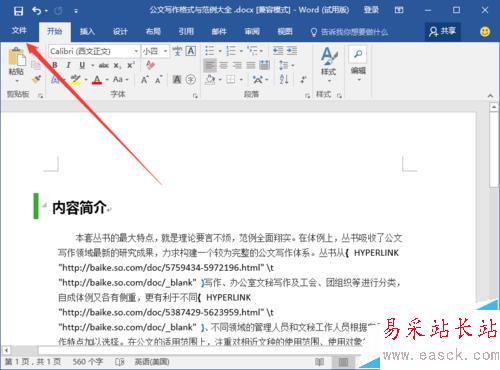Screen dimensions: 500x370
Task: Click the bullet list icon
Action: pyautogui.click(x=210, y=51)
